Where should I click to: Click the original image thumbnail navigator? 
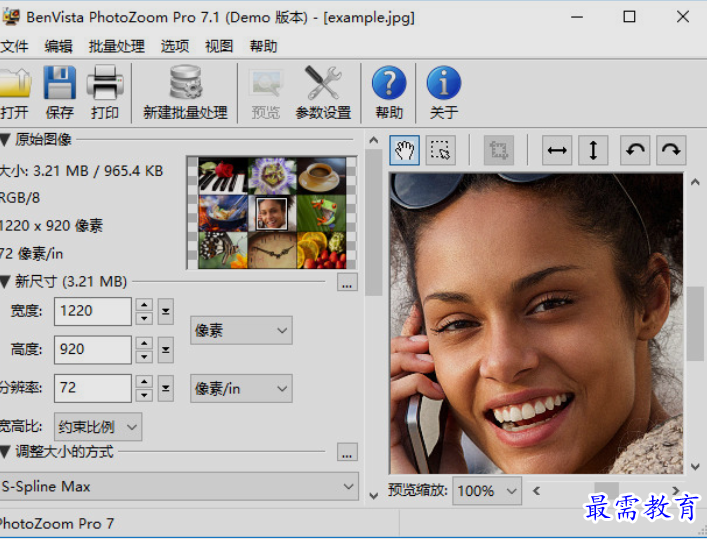tap(272, 213)
